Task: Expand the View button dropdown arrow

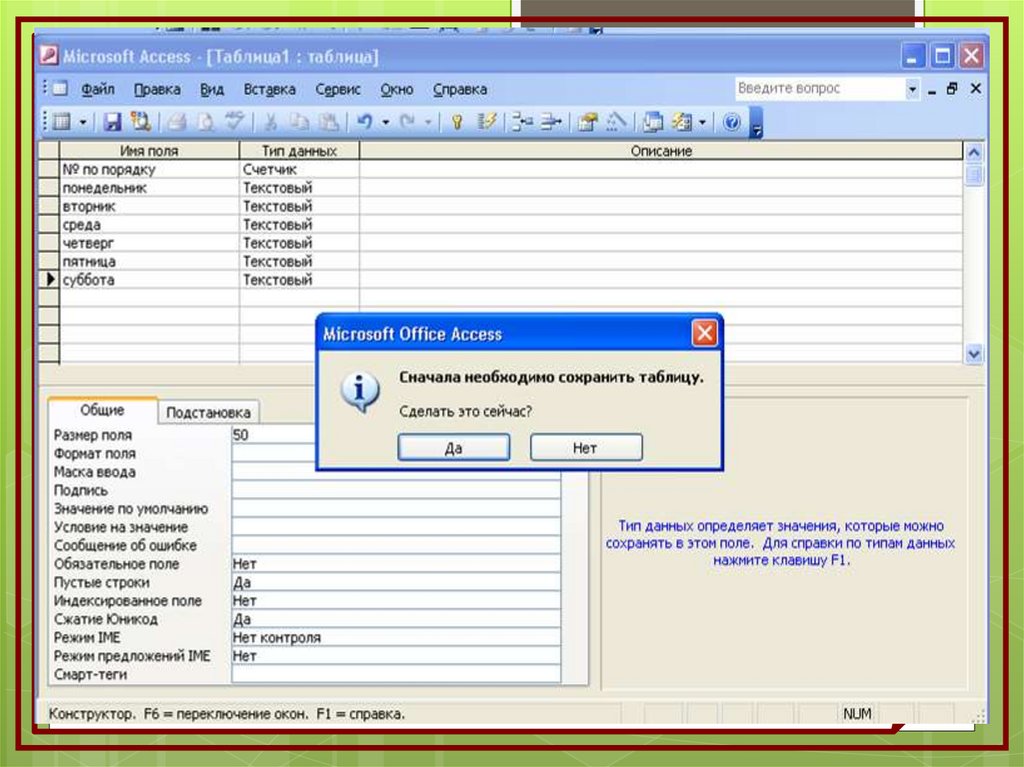Action: 83,122
